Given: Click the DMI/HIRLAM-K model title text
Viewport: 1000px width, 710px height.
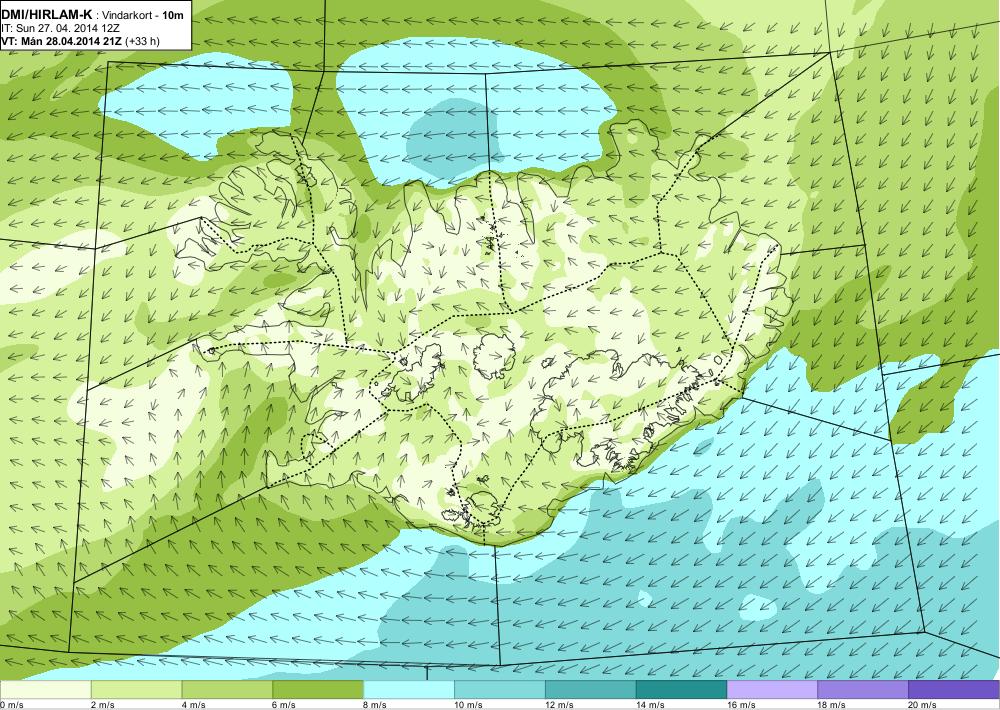Looking at the screenshot, I should tap(46, 15).
